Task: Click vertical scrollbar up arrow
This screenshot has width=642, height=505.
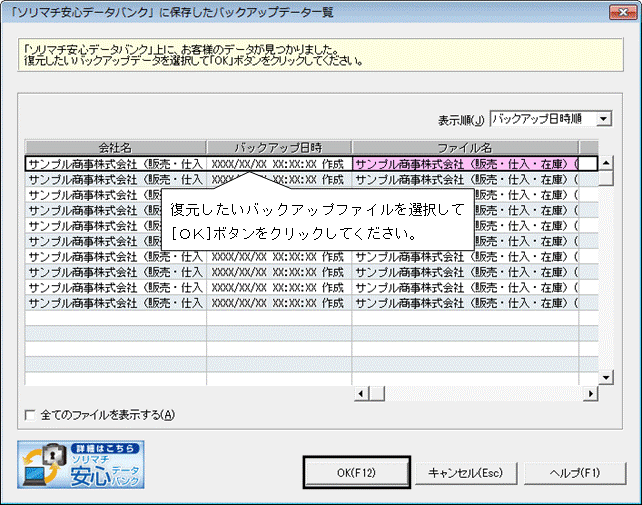Action: [606, 163]
